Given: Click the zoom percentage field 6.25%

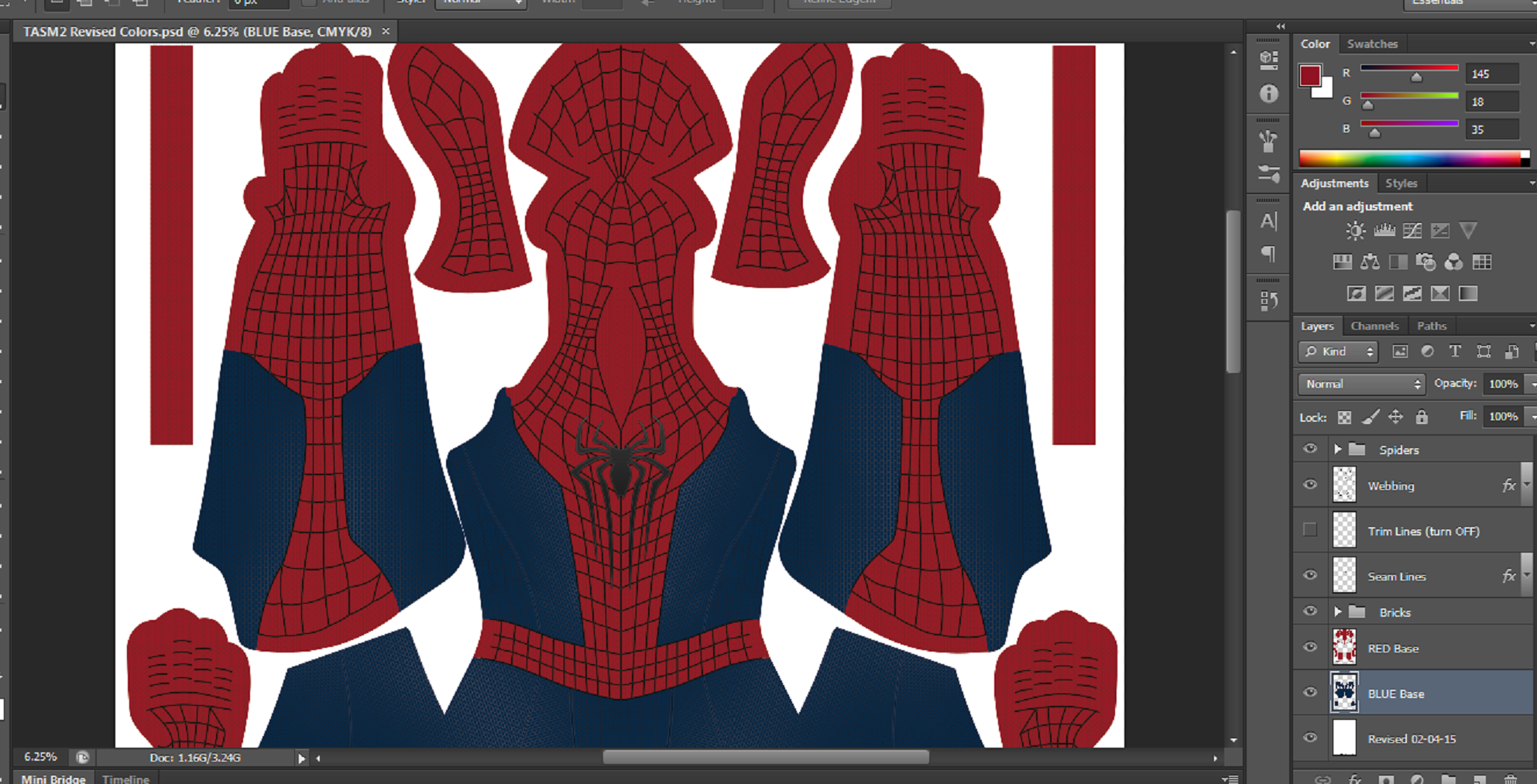Looking at the screenshot, I should point(40,757).
